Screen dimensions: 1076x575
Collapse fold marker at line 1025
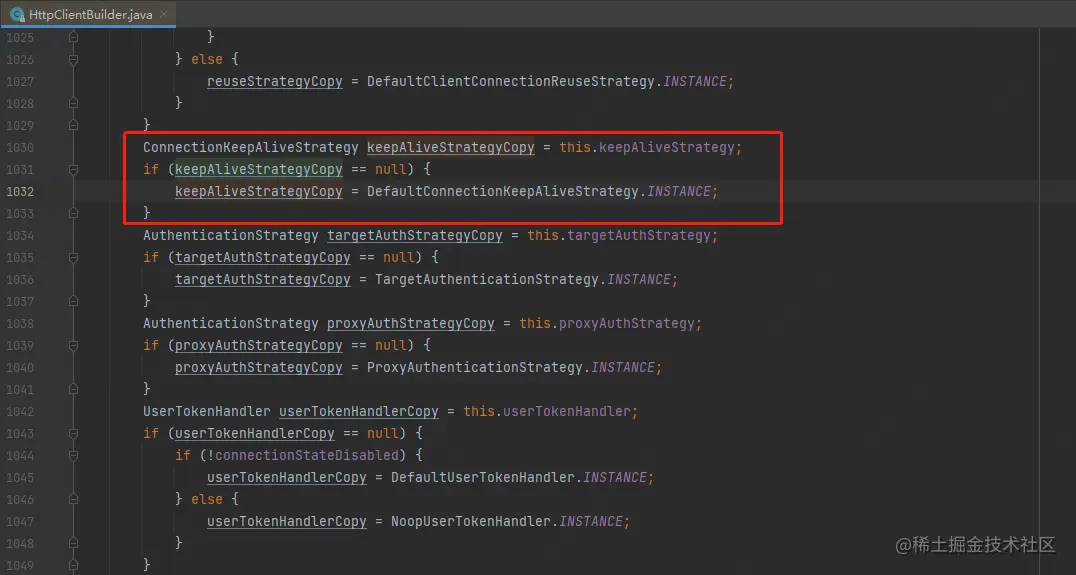coord(73,37)
